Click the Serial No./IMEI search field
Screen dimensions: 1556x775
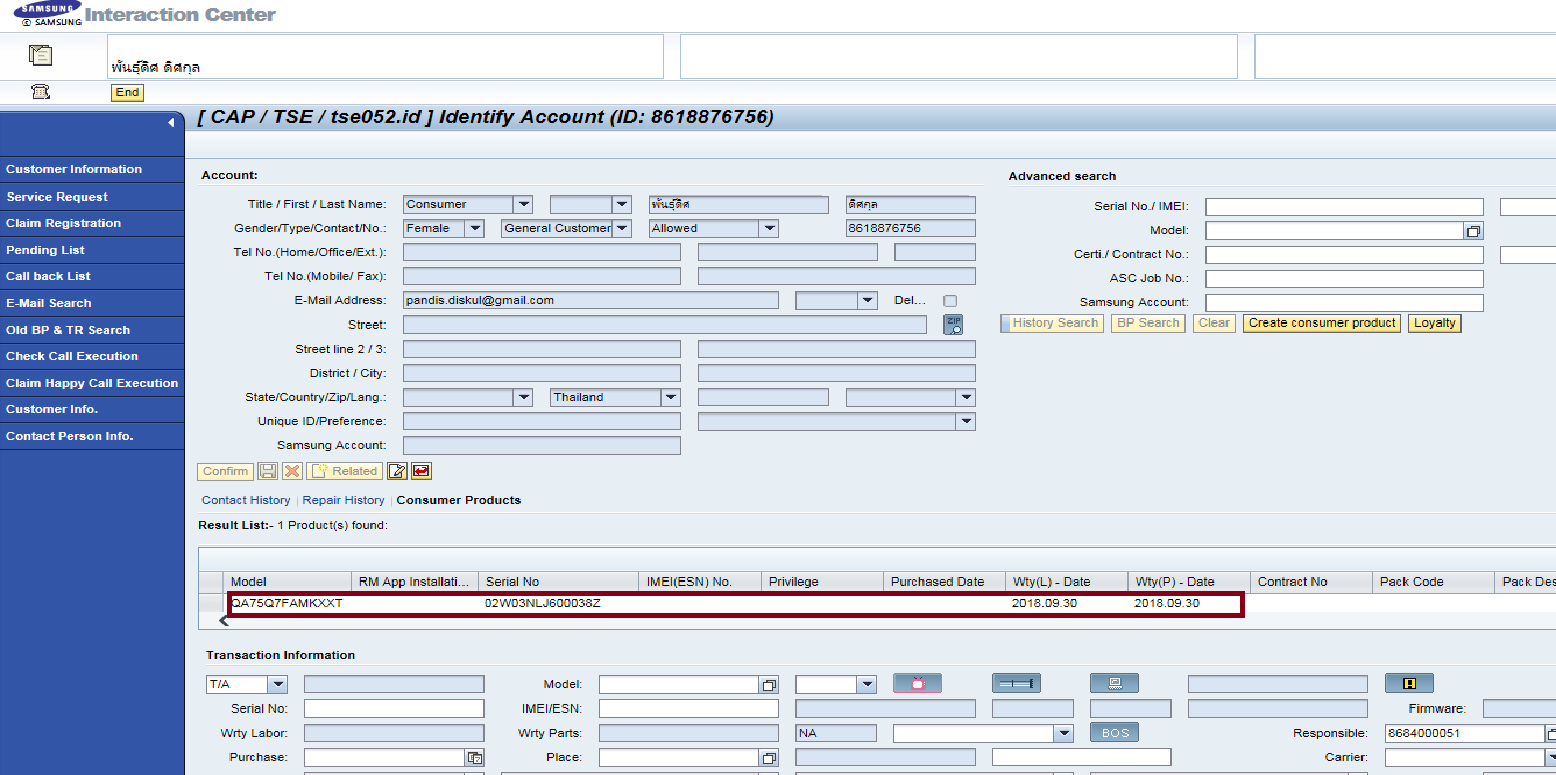(1344, 207)
